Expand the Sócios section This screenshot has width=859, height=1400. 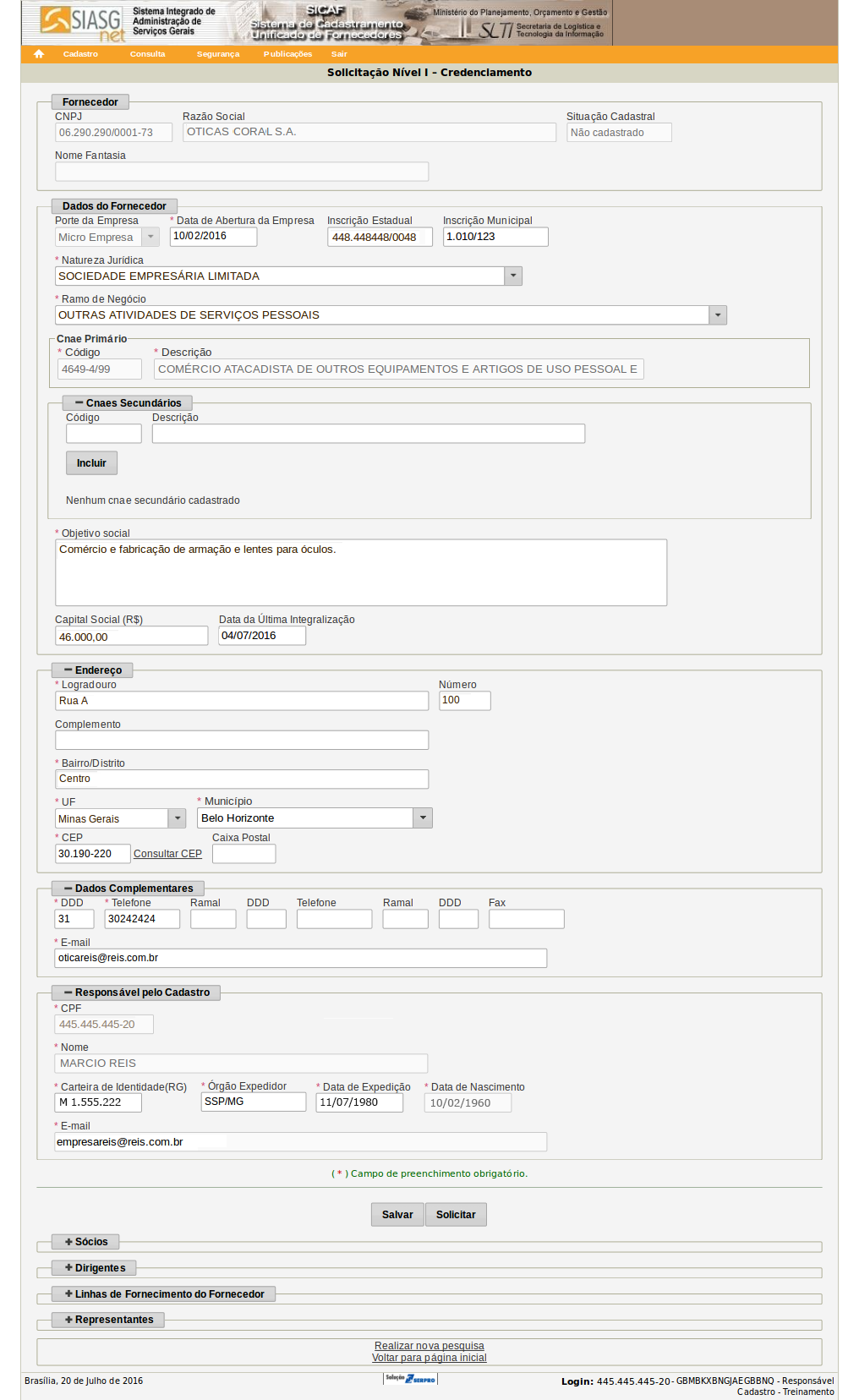86,1242
